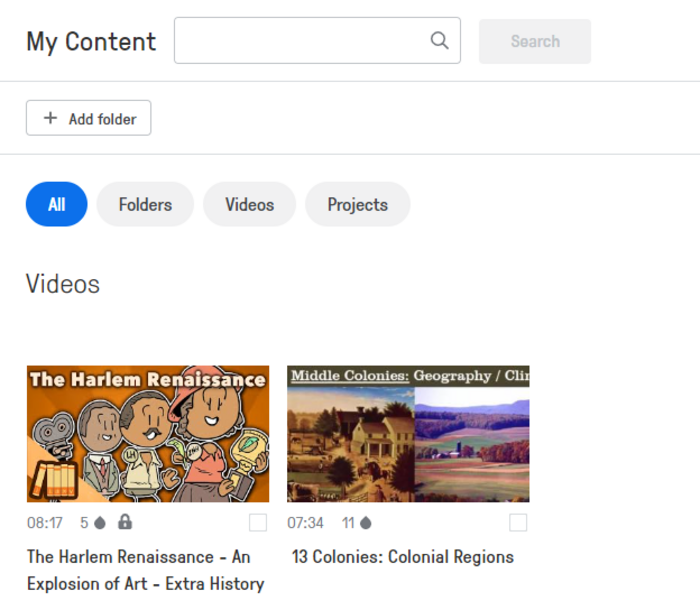Tick the 13 Colonies video checkbox
Image resolution: width=700 pixels, height=610 pixels.
pyautogui.click(x=518, y=522)
